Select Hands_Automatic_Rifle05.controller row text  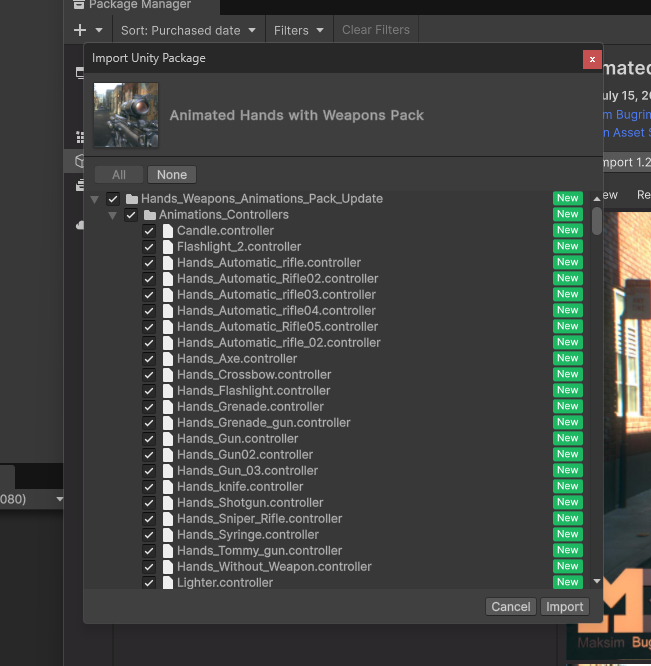click(x=278, y=327)
